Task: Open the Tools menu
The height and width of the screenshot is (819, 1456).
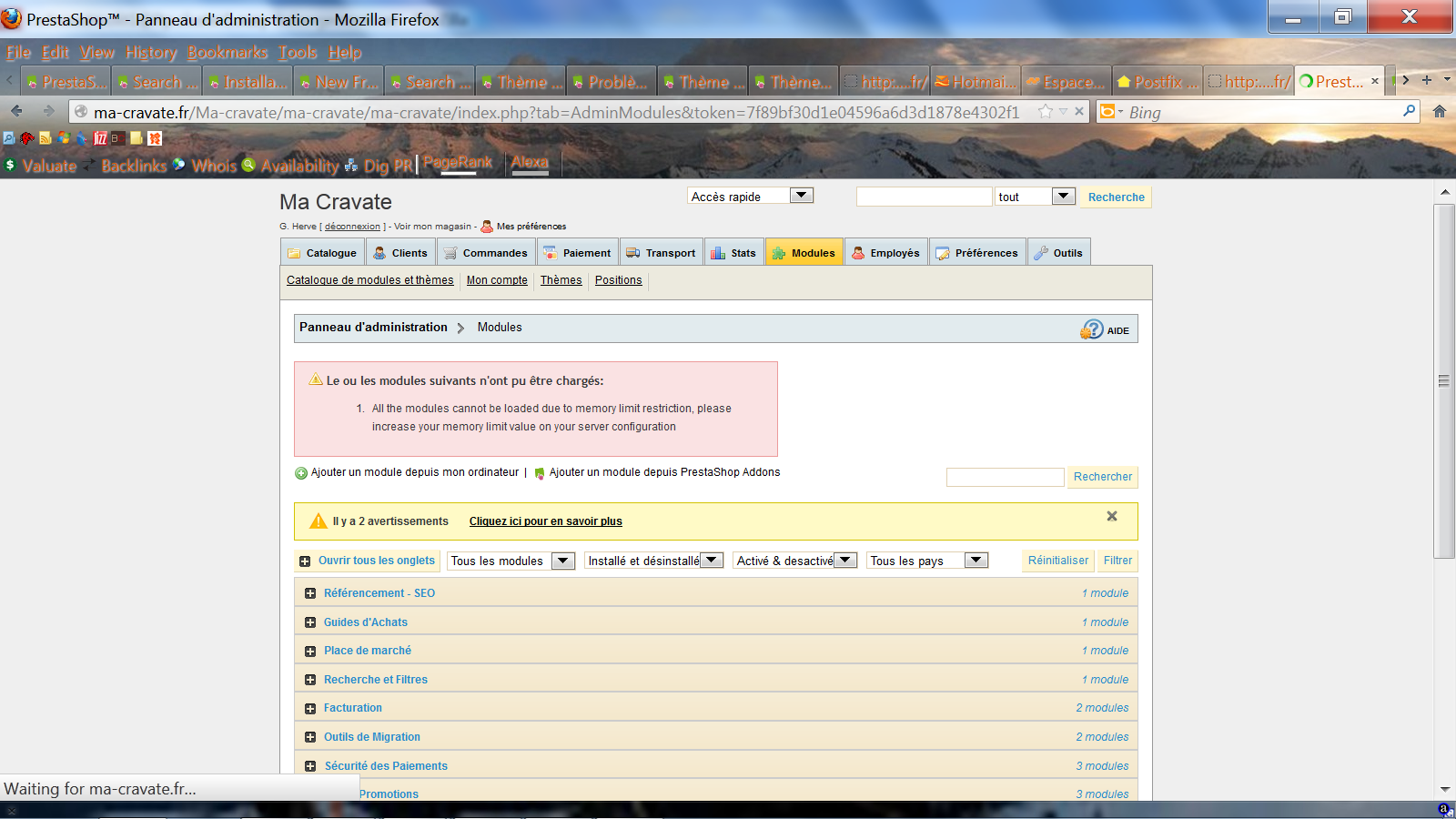Action: coord(298,53)
